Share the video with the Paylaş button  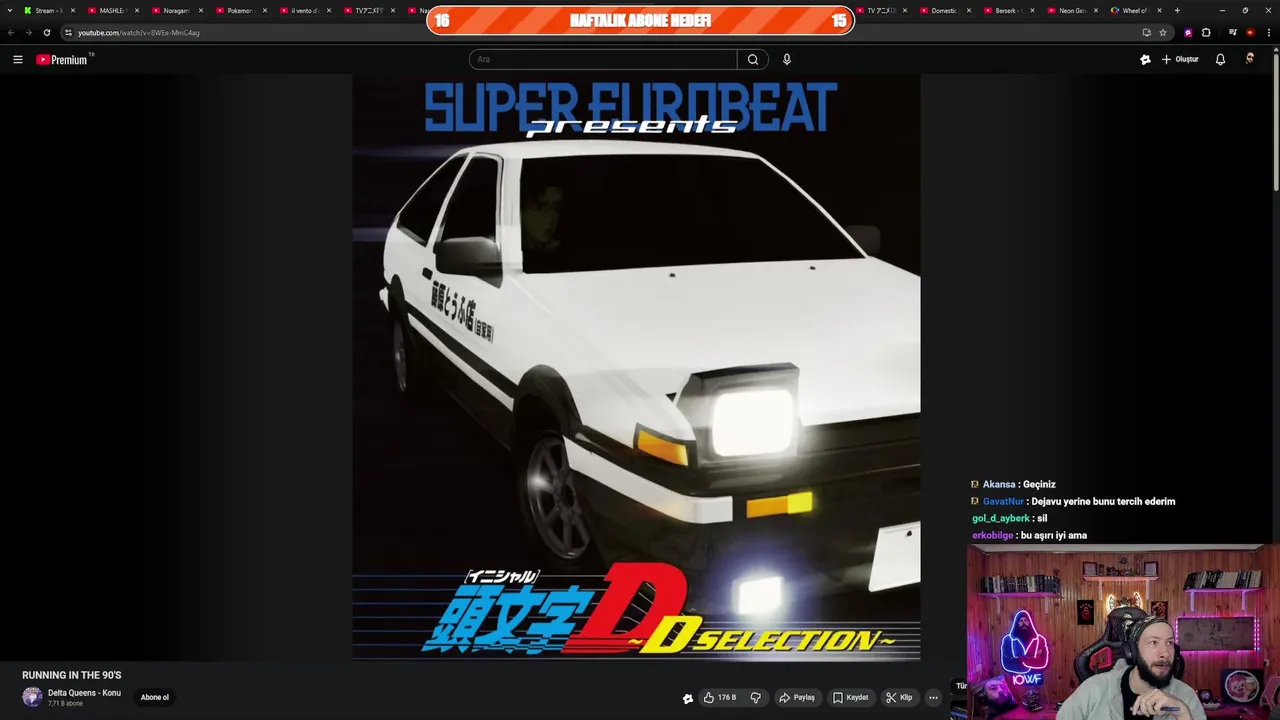pyautogui.click(x=797, y=698)
